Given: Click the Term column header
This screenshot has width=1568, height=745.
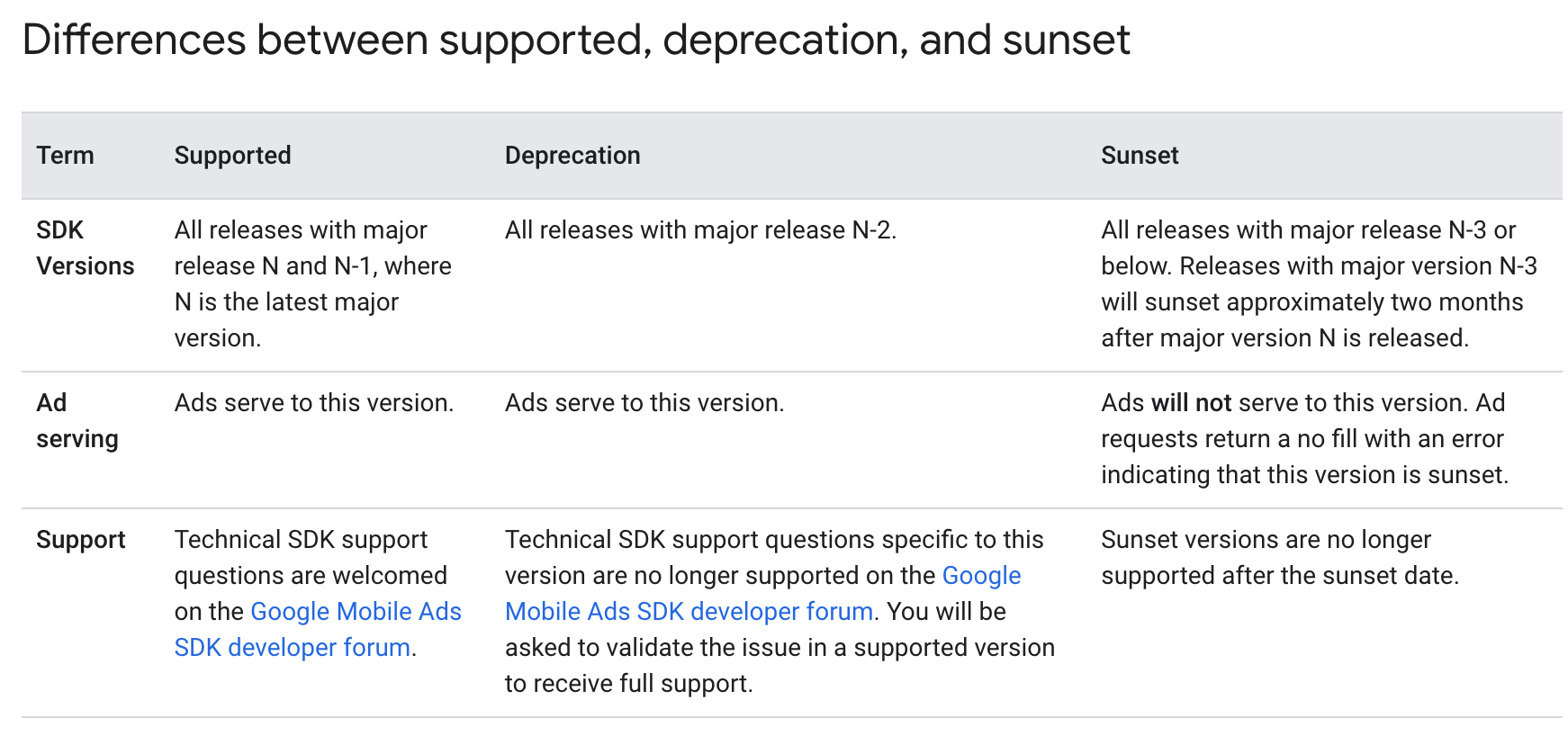Looking at the screenshot, I should [66, 156].
